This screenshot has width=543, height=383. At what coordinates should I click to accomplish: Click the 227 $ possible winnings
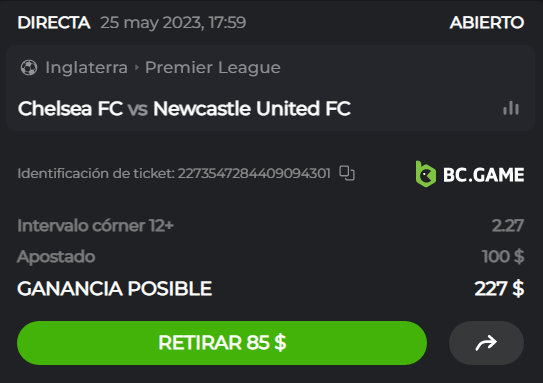click(499, 288)
